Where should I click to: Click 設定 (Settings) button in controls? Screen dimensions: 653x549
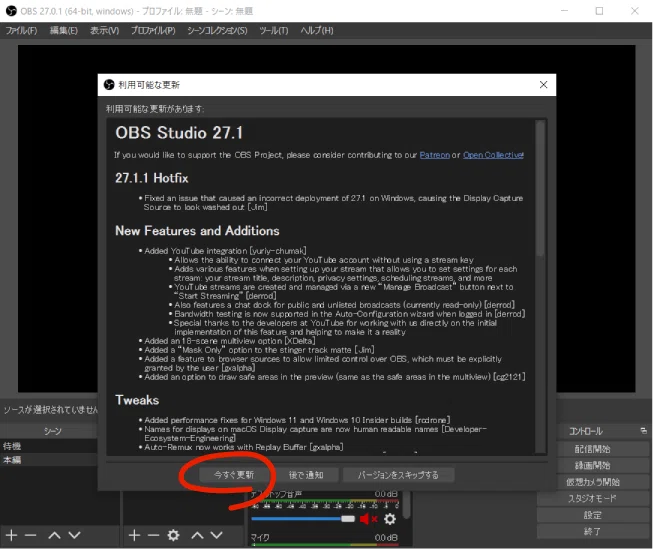pyautogui.click(x=592, y=515)
